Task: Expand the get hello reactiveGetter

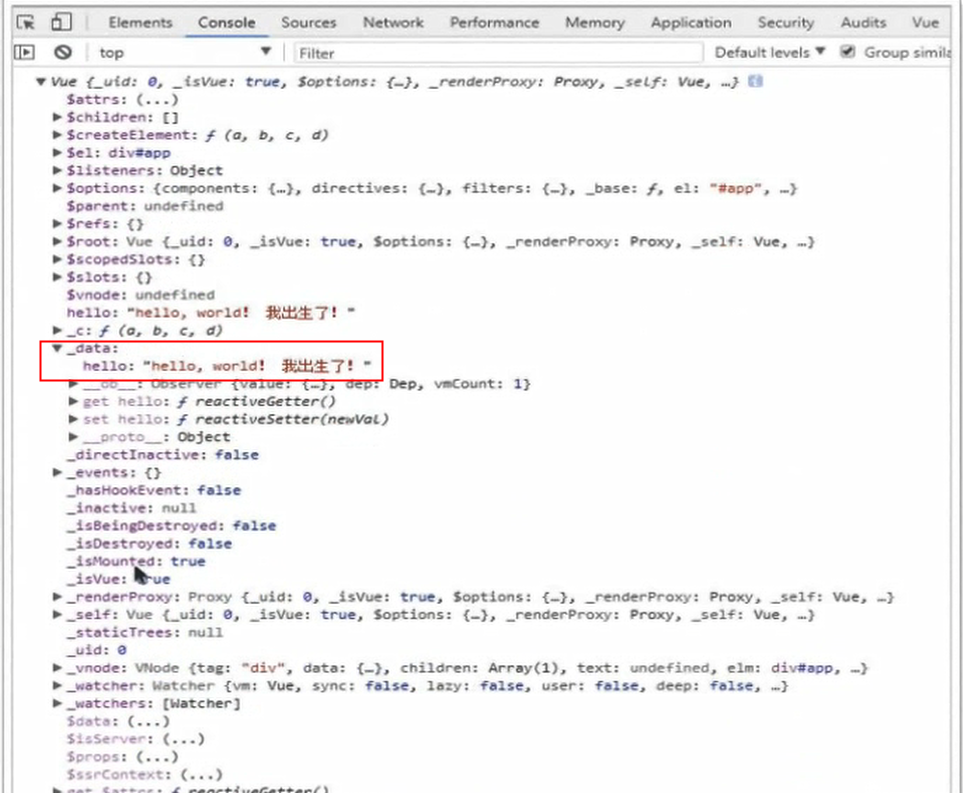Action: pos(73,402)
